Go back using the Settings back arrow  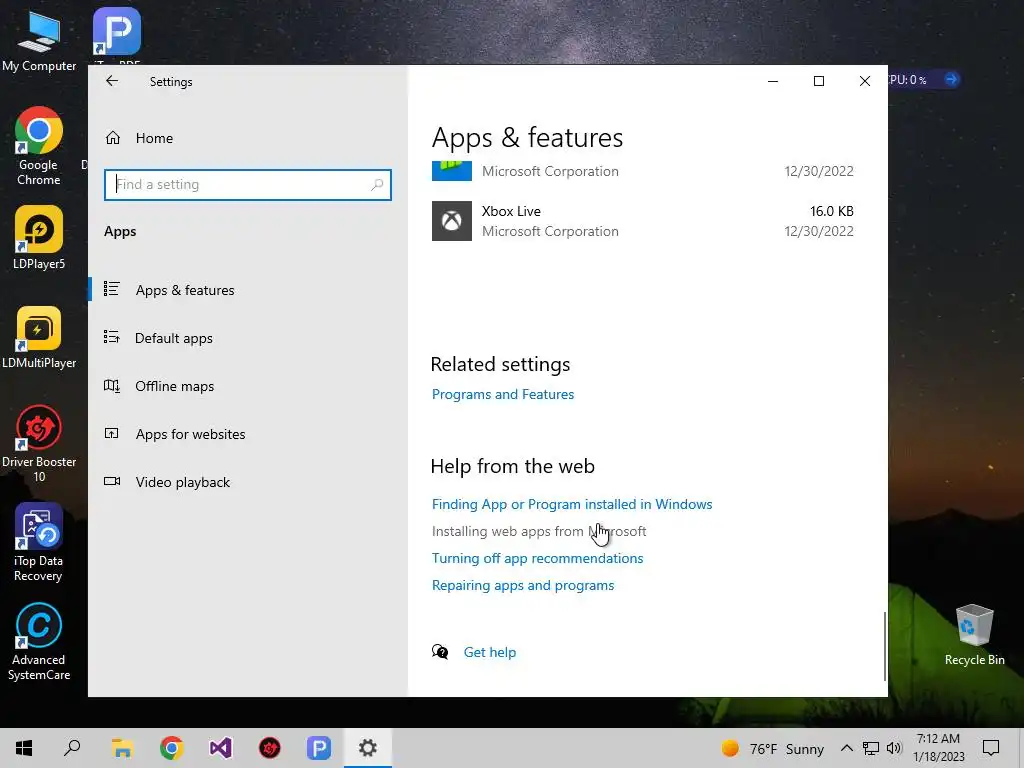click(x=112, y=81)
